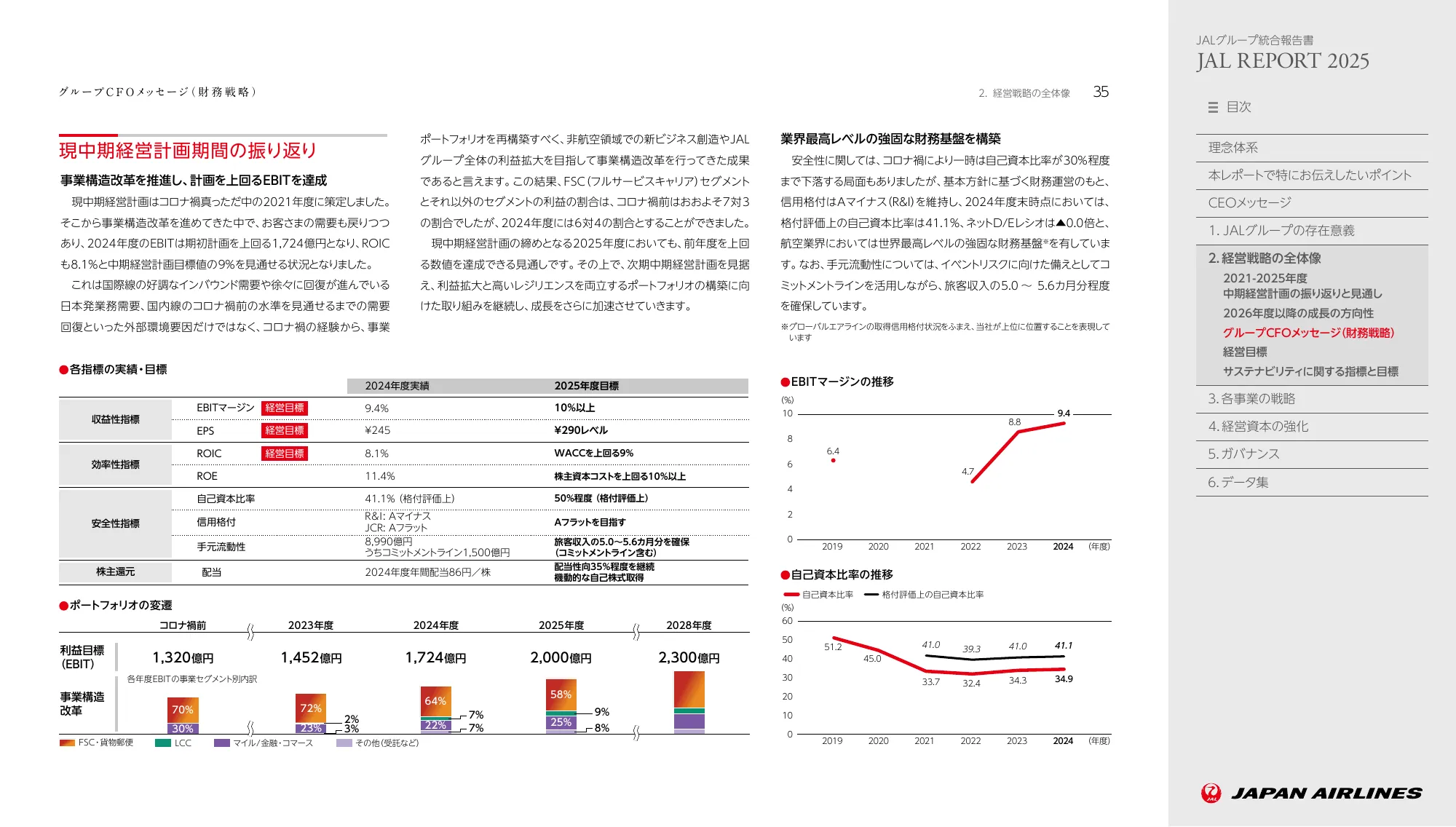The image size is (1456, 827).
Task: Click the 41.1 rating-basis equity ratio label
Action: [1064, 646]
